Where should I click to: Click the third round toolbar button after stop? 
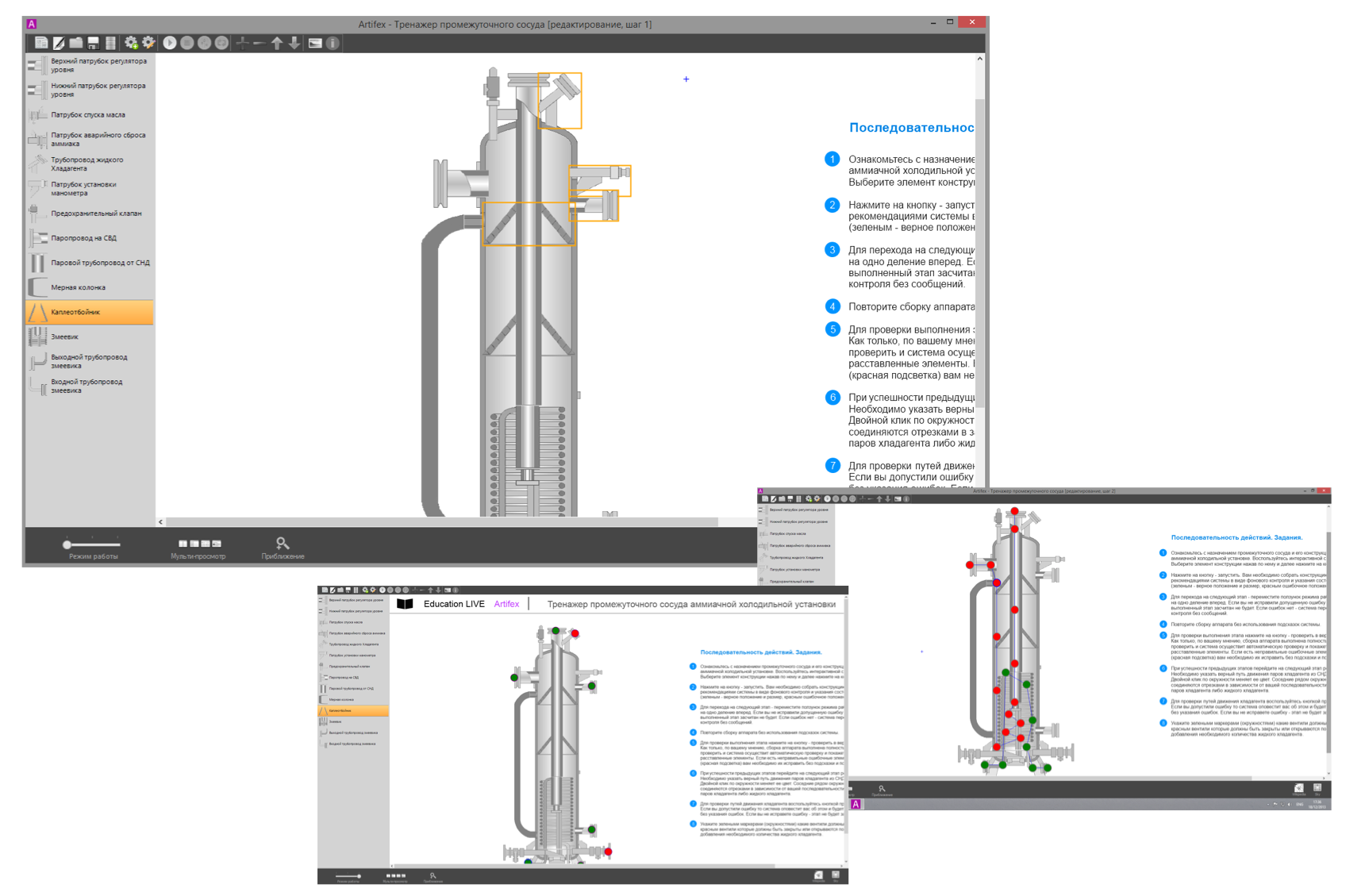pyautogui.click(x=205, y=43)
